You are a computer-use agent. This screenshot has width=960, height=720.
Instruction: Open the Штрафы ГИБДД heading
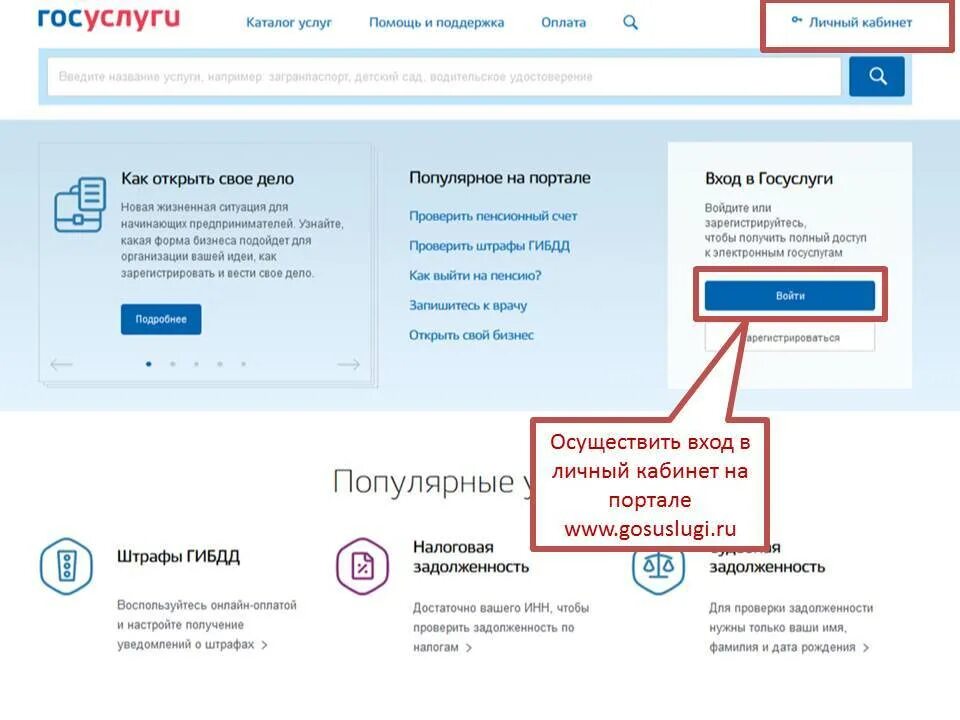[178, 557]
